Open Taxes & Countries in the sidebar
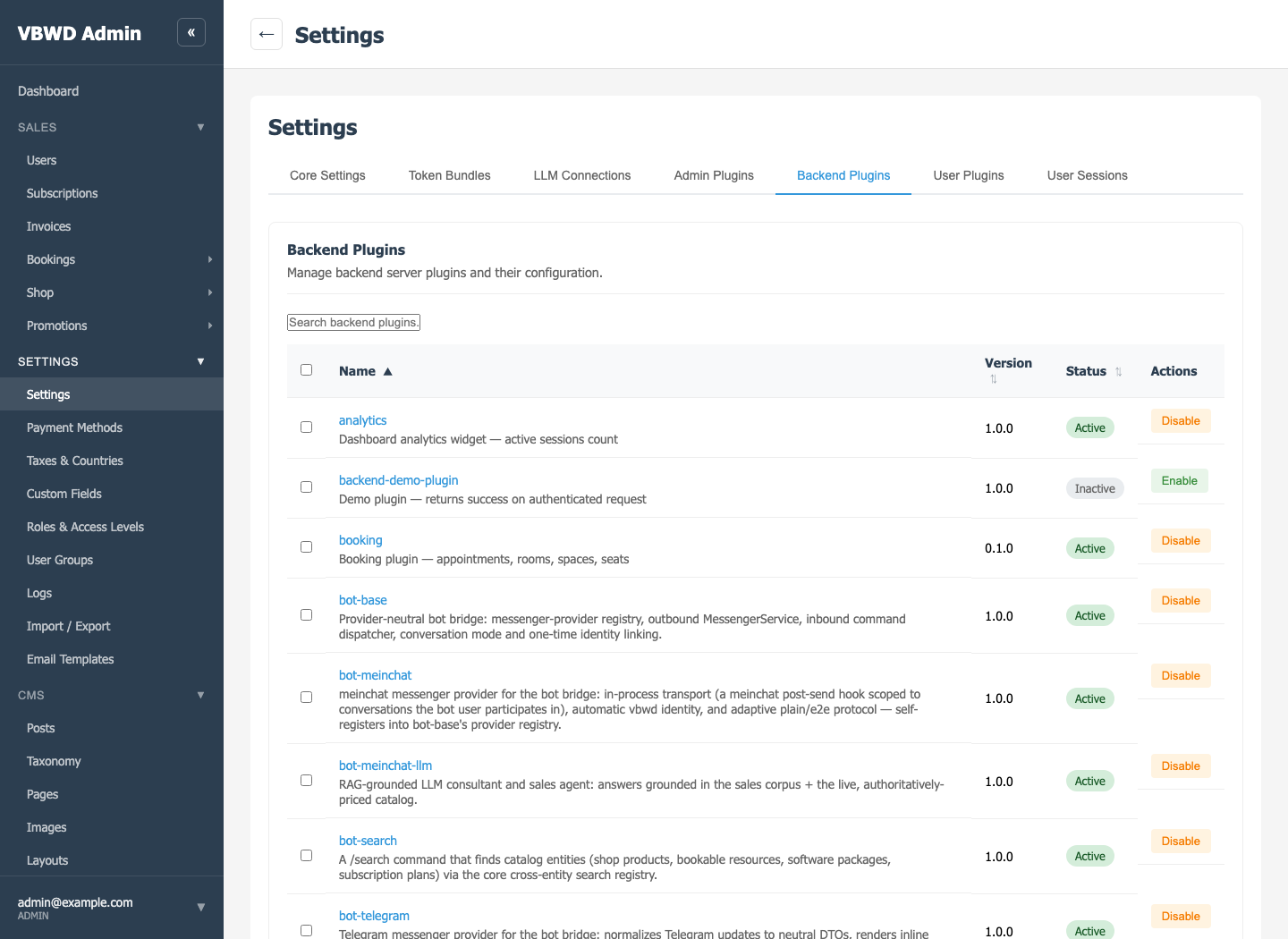Viewport: 1288px width, 939px height. (x=112, y=461)
